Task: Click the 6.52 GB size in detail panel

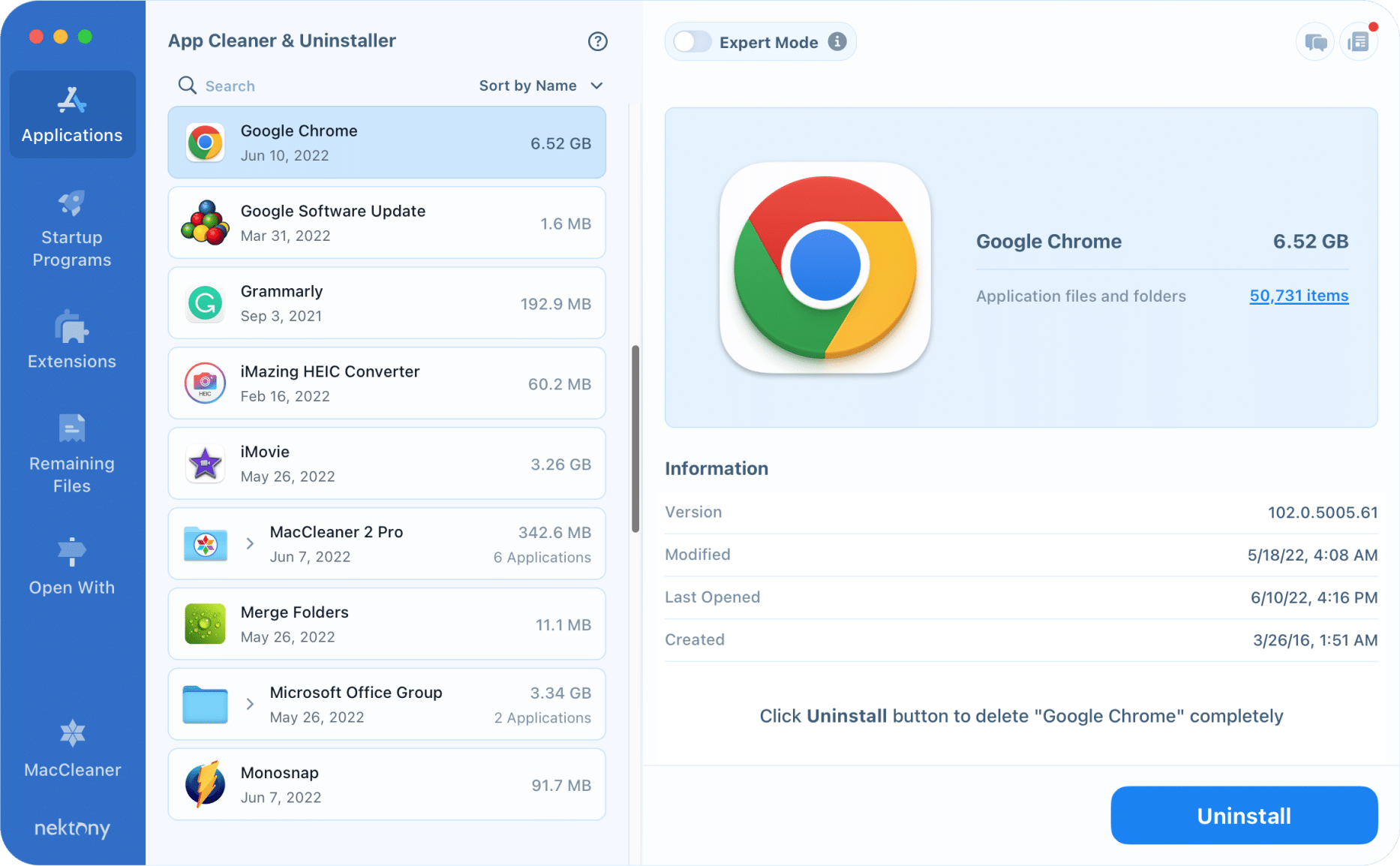Action: [1311, 242]
